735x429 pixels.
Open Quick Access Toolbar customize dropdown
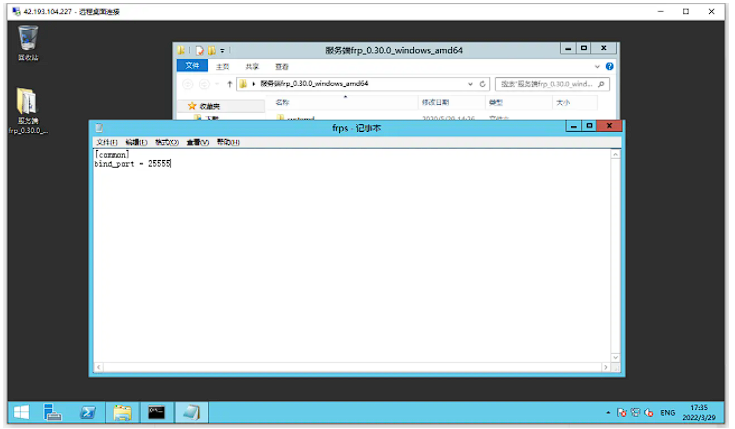[x=222, y=48]
